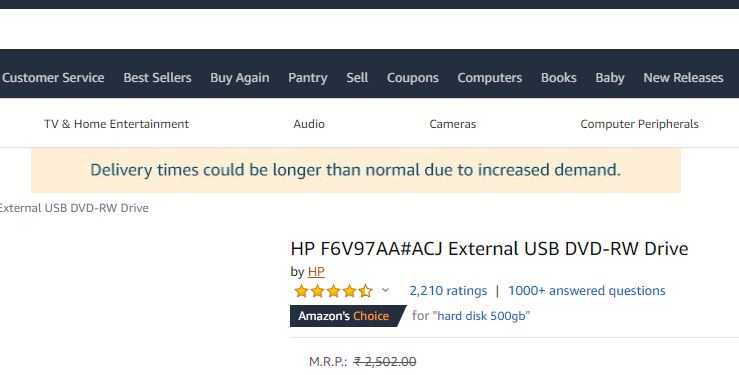Viewport: 739px width, 375px height.
Task: View the 2,210 ratings
Action: (x=448, y=291)
